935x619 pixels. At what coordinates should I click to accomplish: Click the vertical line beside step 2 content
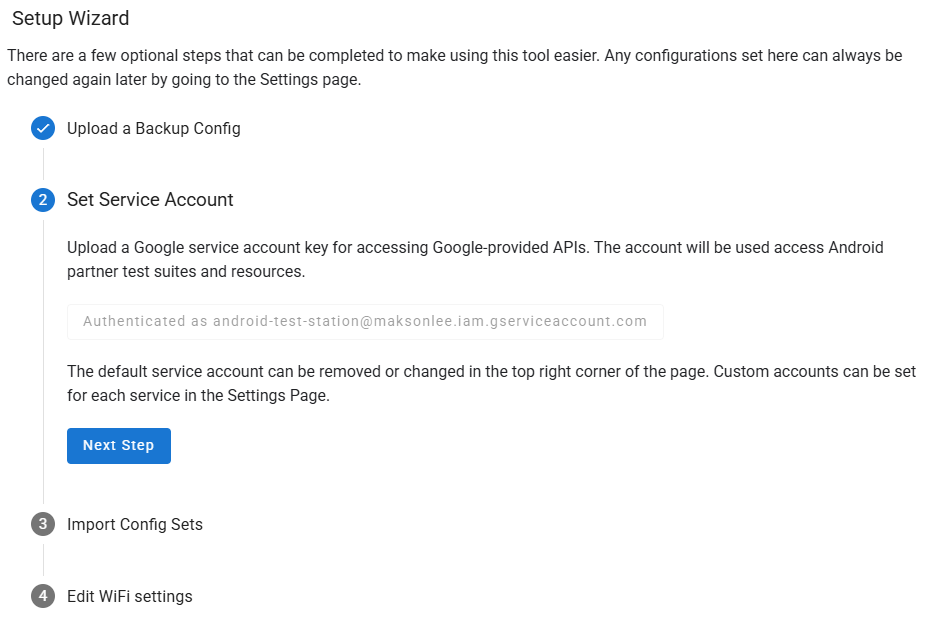43,362
